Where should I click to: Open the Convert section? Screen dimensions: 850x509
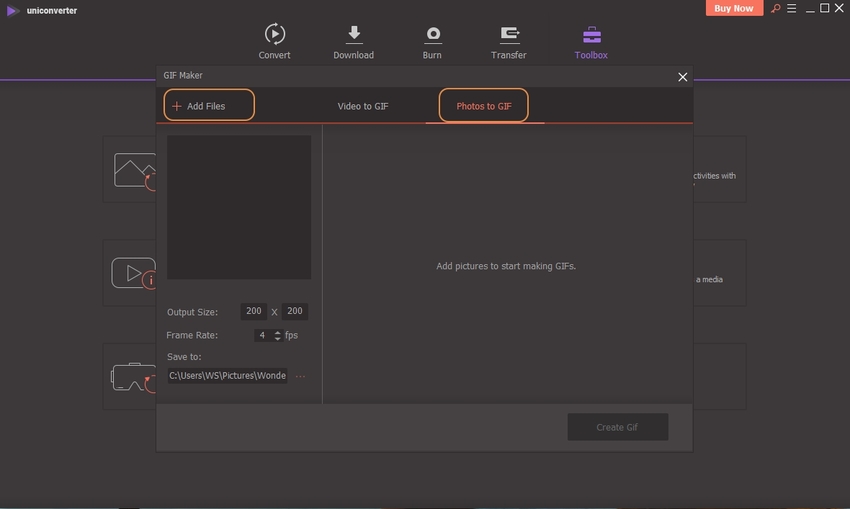click(274, 41)
